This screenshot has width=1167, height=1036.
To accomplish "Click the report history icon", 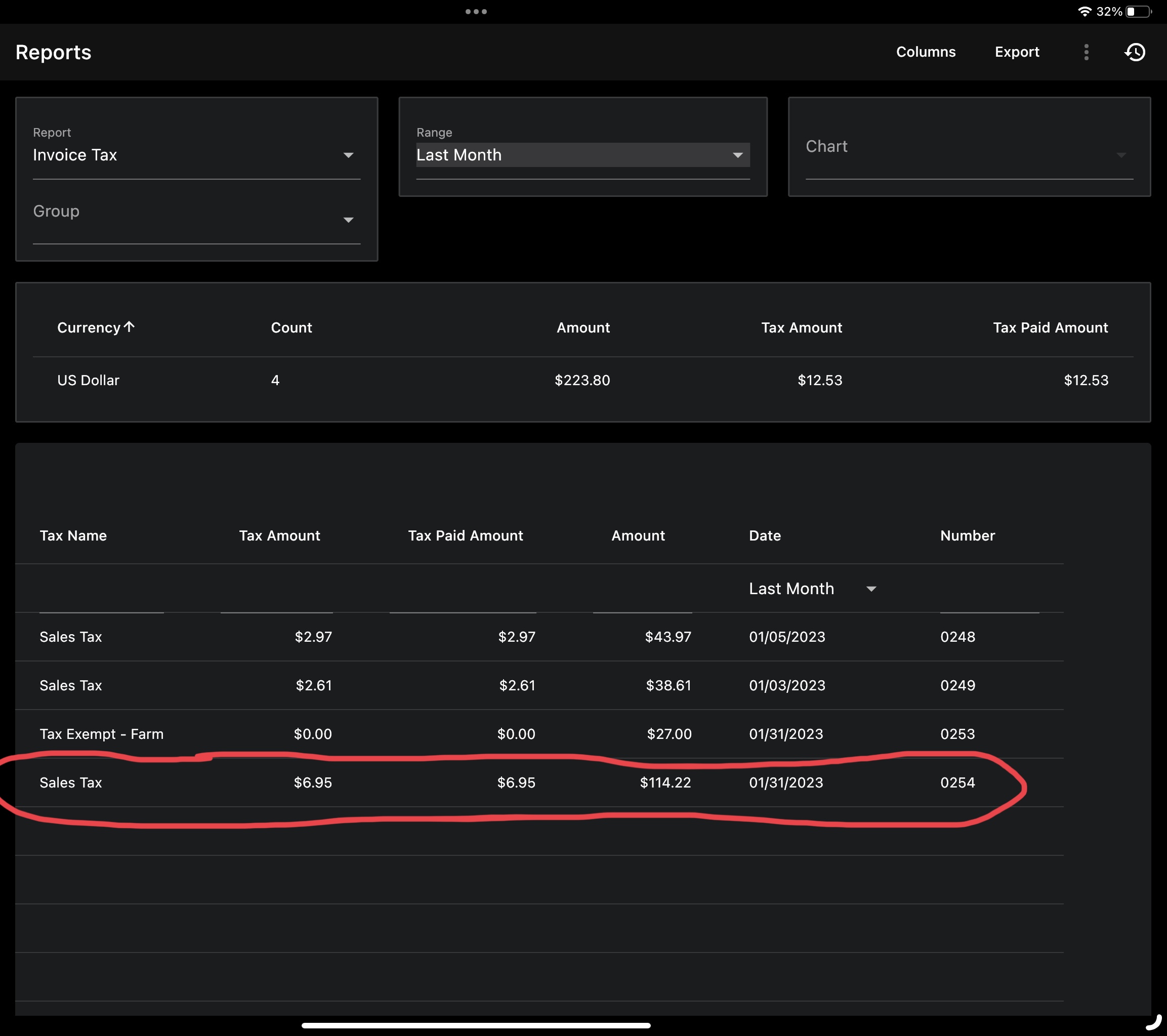I will tap(1135, 52).
